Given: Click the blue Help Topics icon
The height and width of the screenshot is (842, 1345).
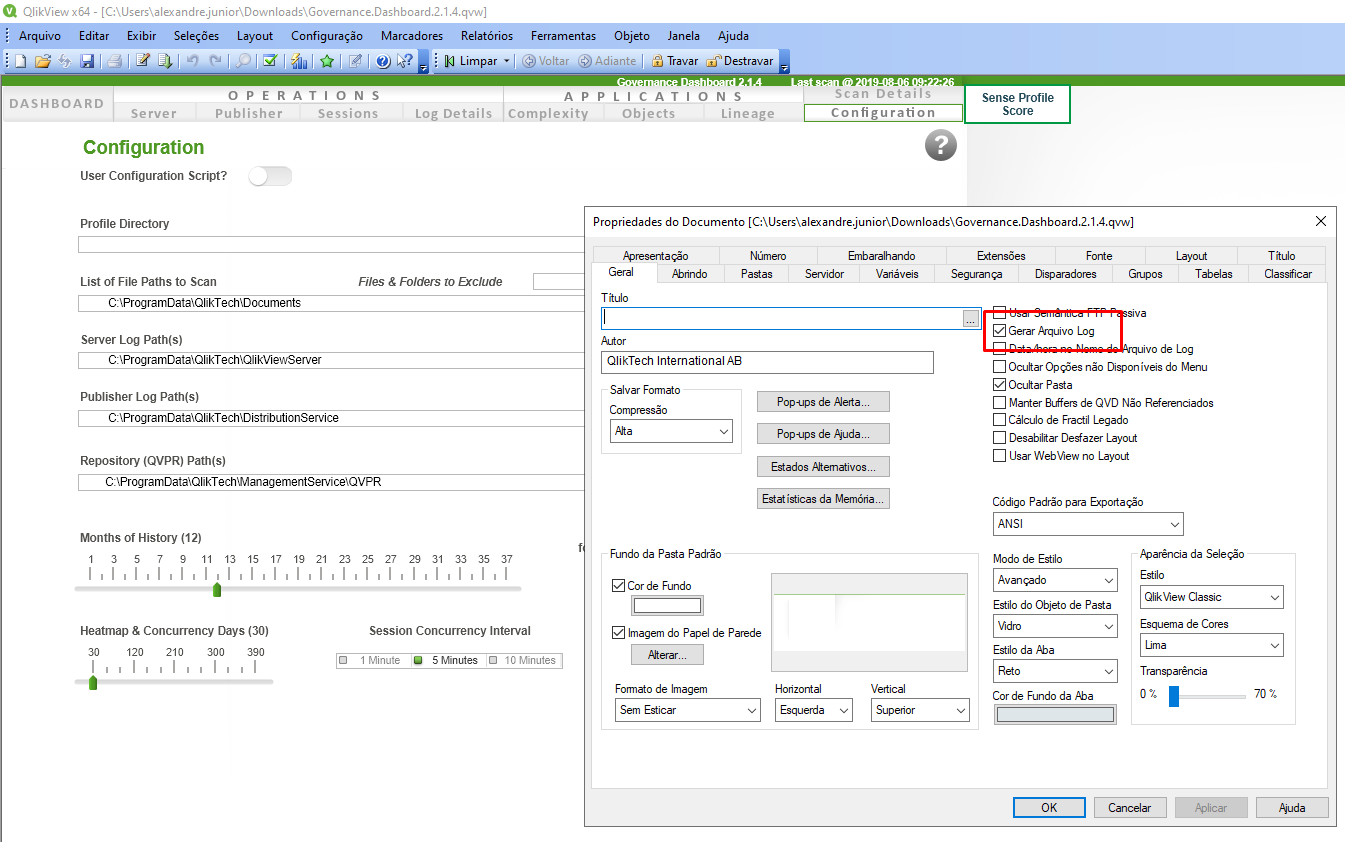Looking at the screenshot, I should (383, 61).
